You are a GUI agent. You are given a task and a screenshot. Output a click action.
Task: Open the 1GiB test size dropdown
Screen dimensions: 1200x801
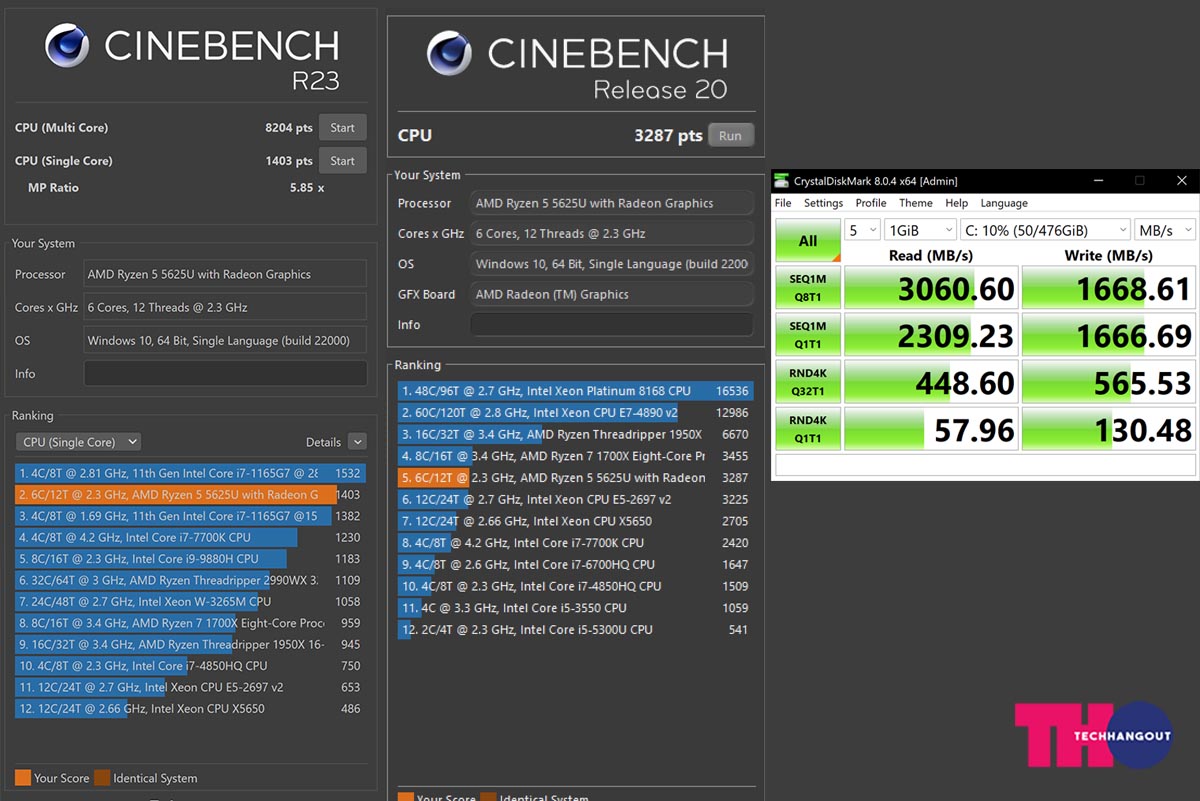pyautogui.click(x=920, y=230)
